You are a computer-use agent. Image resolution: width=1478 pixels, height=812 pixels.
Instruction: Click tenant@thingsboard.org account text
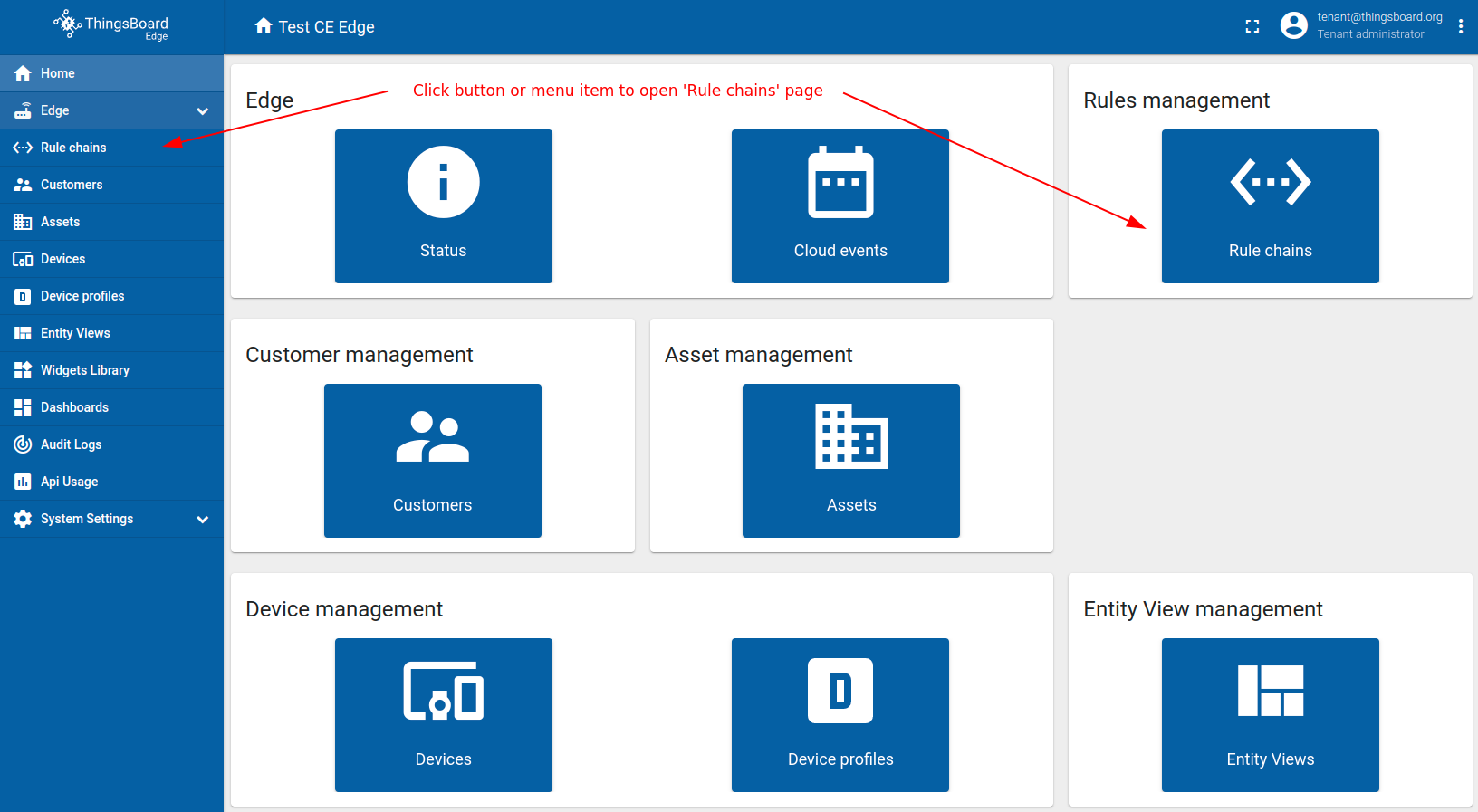(1379, 16)
